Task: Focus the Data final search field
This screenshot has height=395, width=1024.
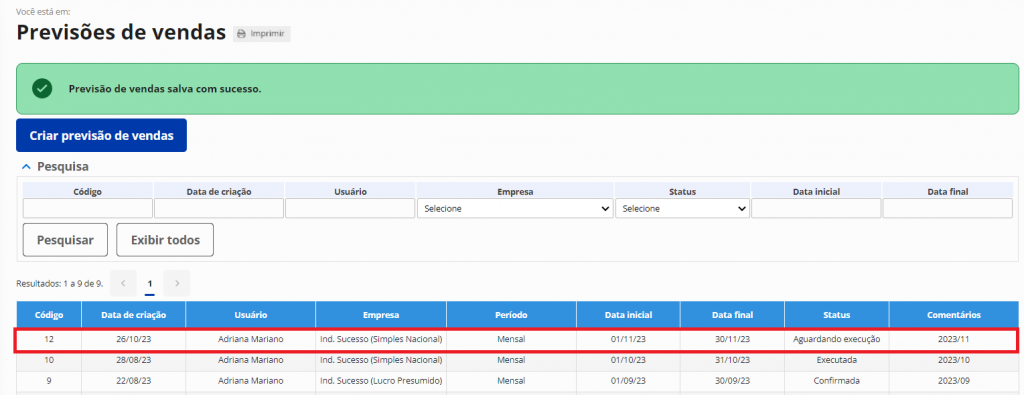Action: pyautogui.click(x=948, y=208)
